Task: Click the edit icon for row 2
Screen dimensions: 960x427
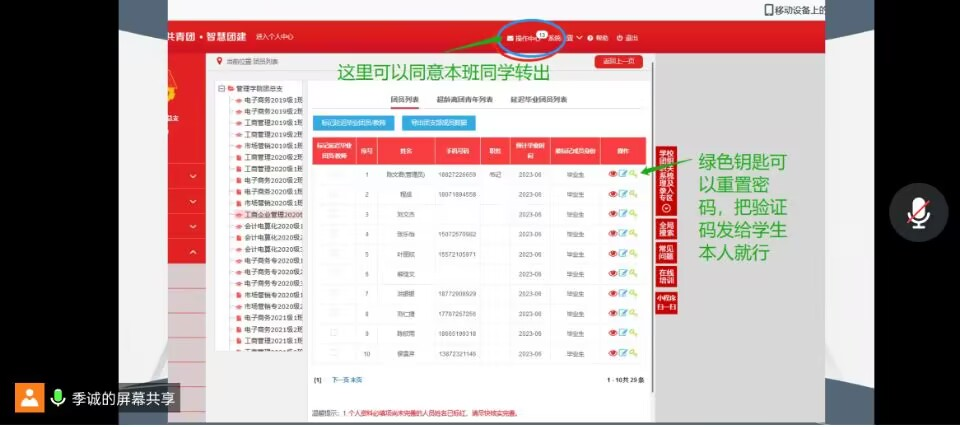Action: pos(623,194)
